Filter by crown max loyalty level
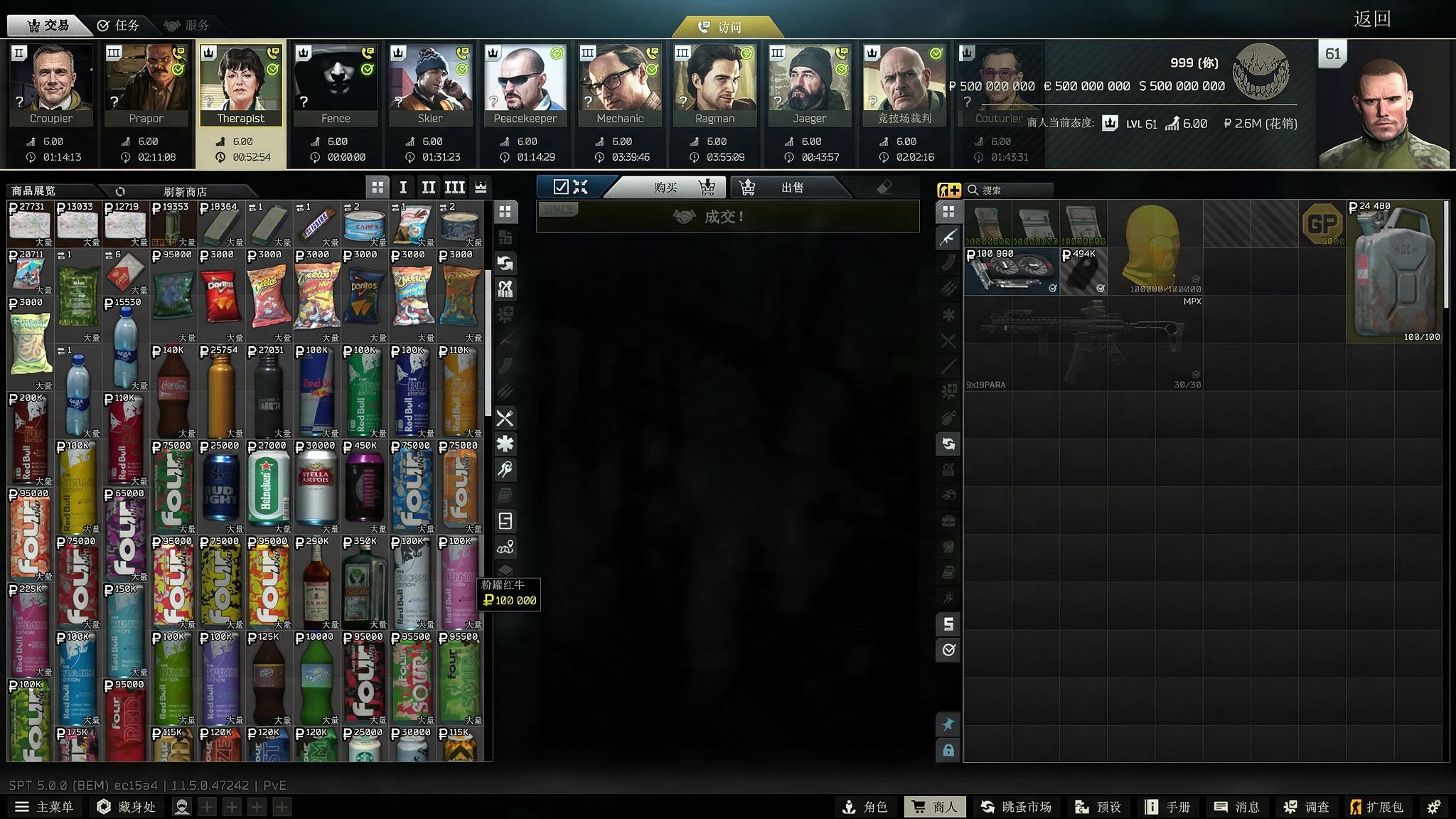The width and height of the screenshot is (1456, 819). point(481,188)
